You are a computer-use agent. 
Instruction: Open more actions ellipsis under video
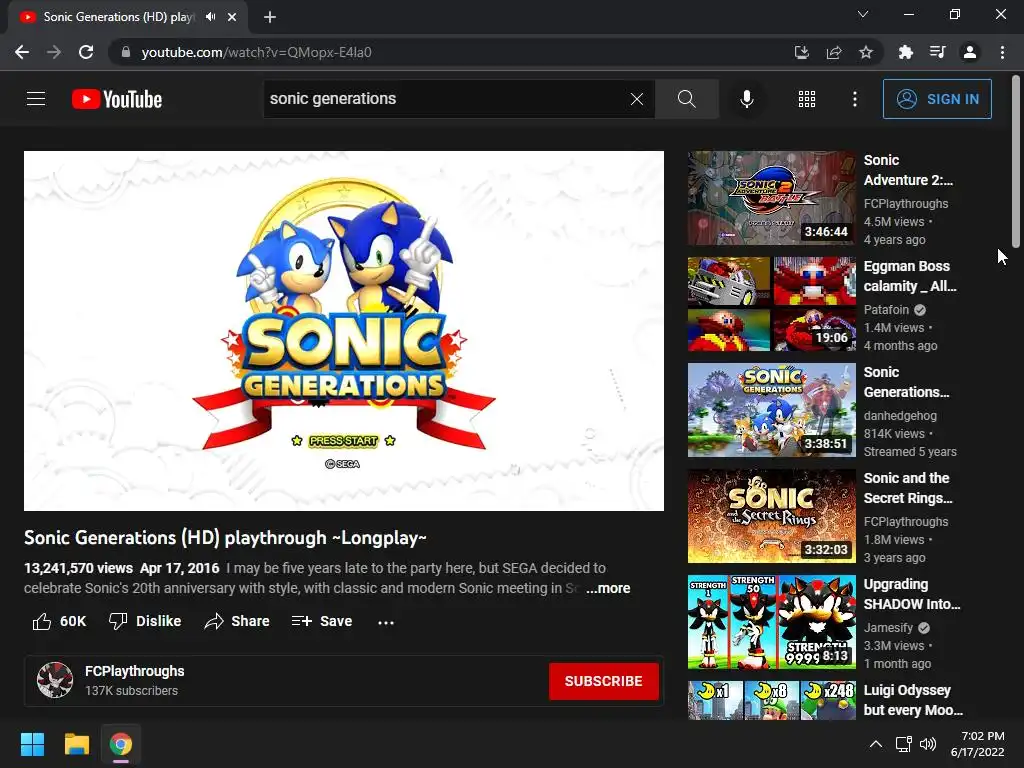click(386, 622)
